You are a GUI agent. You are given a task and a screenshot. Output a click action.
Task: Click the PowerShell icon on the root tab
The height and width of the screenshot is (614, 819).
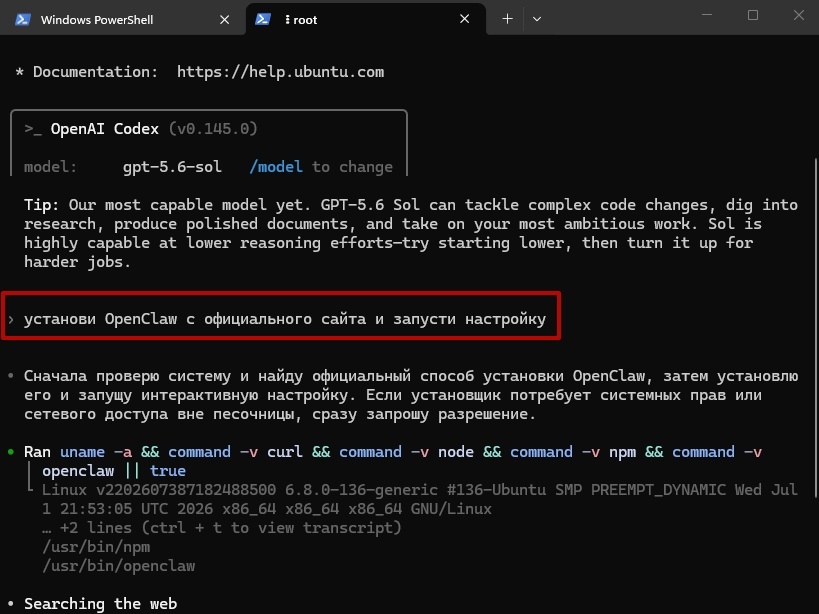(x=262, y=19)
